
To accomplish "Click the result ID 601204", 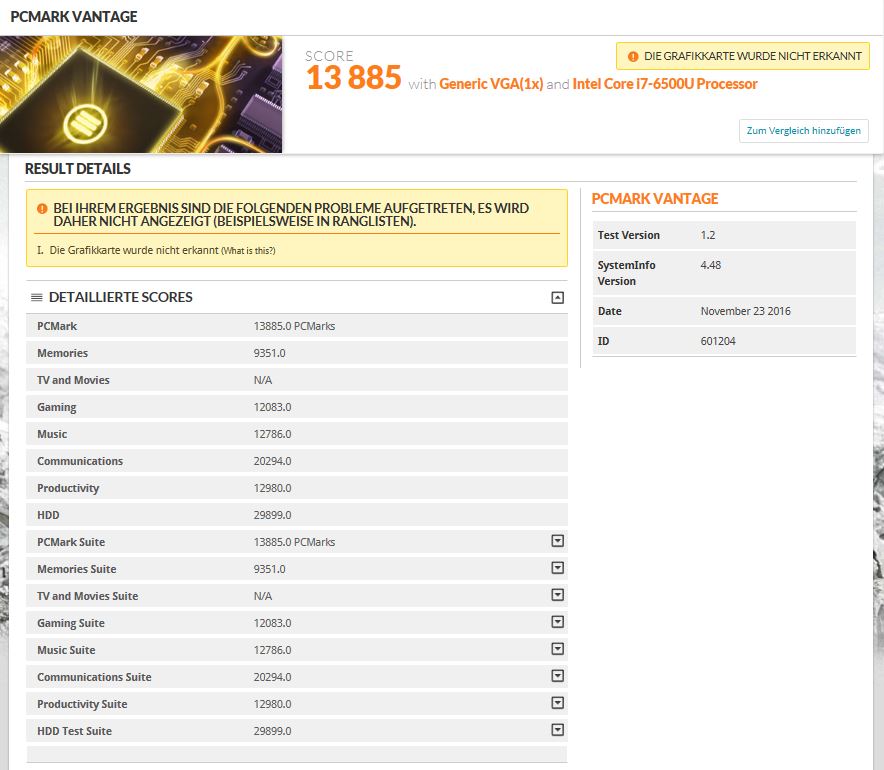I will tap(718, 341).
